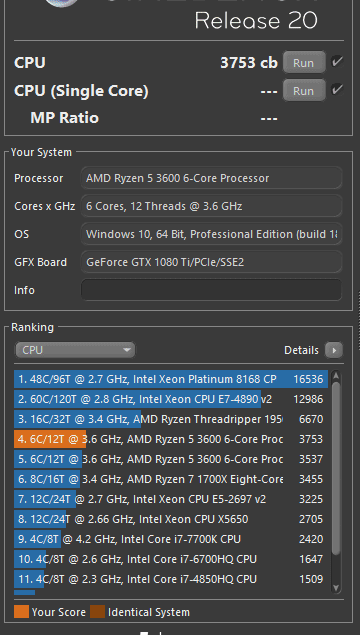Toggle the CPU Single Core checkbox
This screenshot has width=360, height=635.
pos(337,89)
